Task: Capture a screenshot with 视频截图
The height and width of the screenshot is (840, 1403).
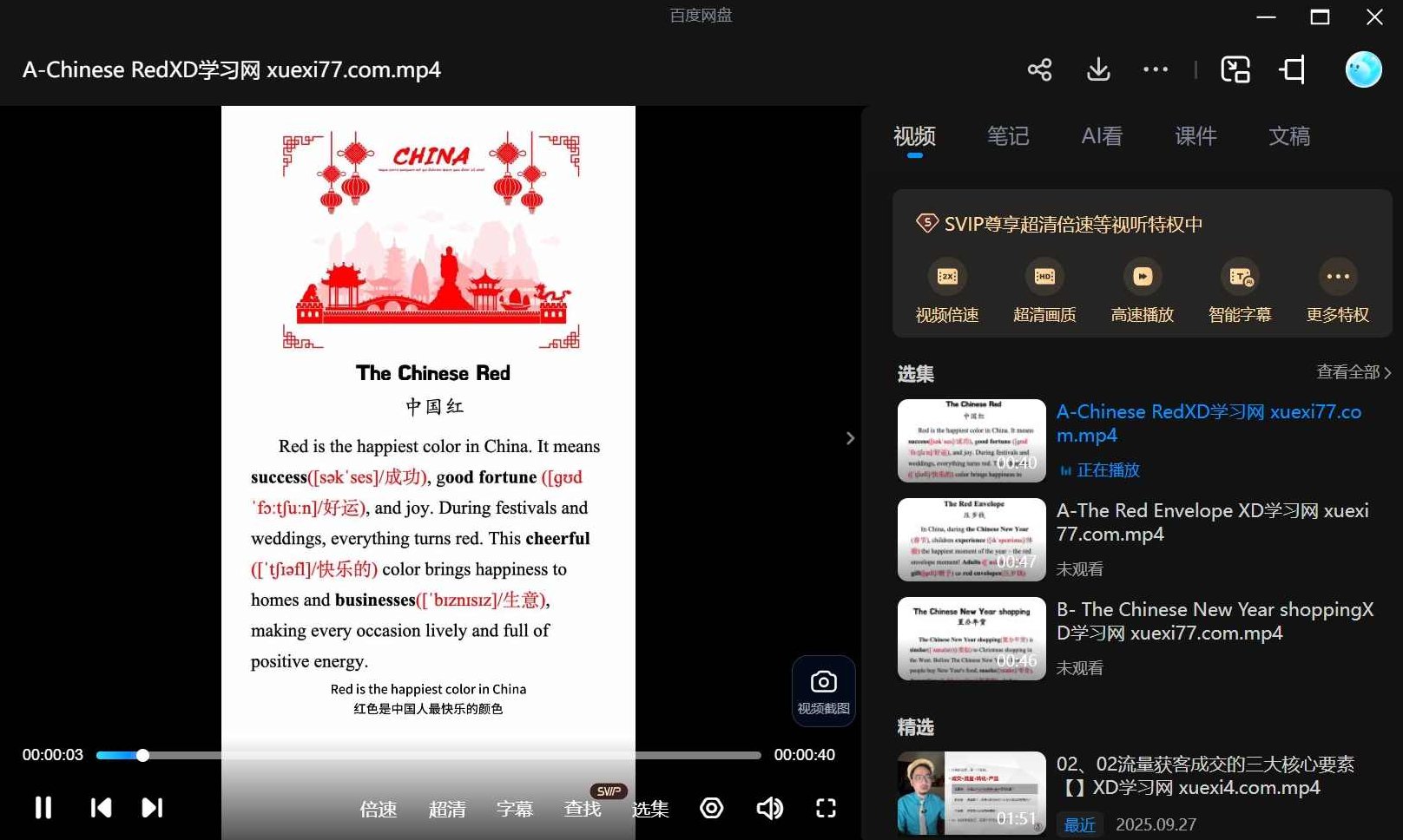Action: (822, 692)
